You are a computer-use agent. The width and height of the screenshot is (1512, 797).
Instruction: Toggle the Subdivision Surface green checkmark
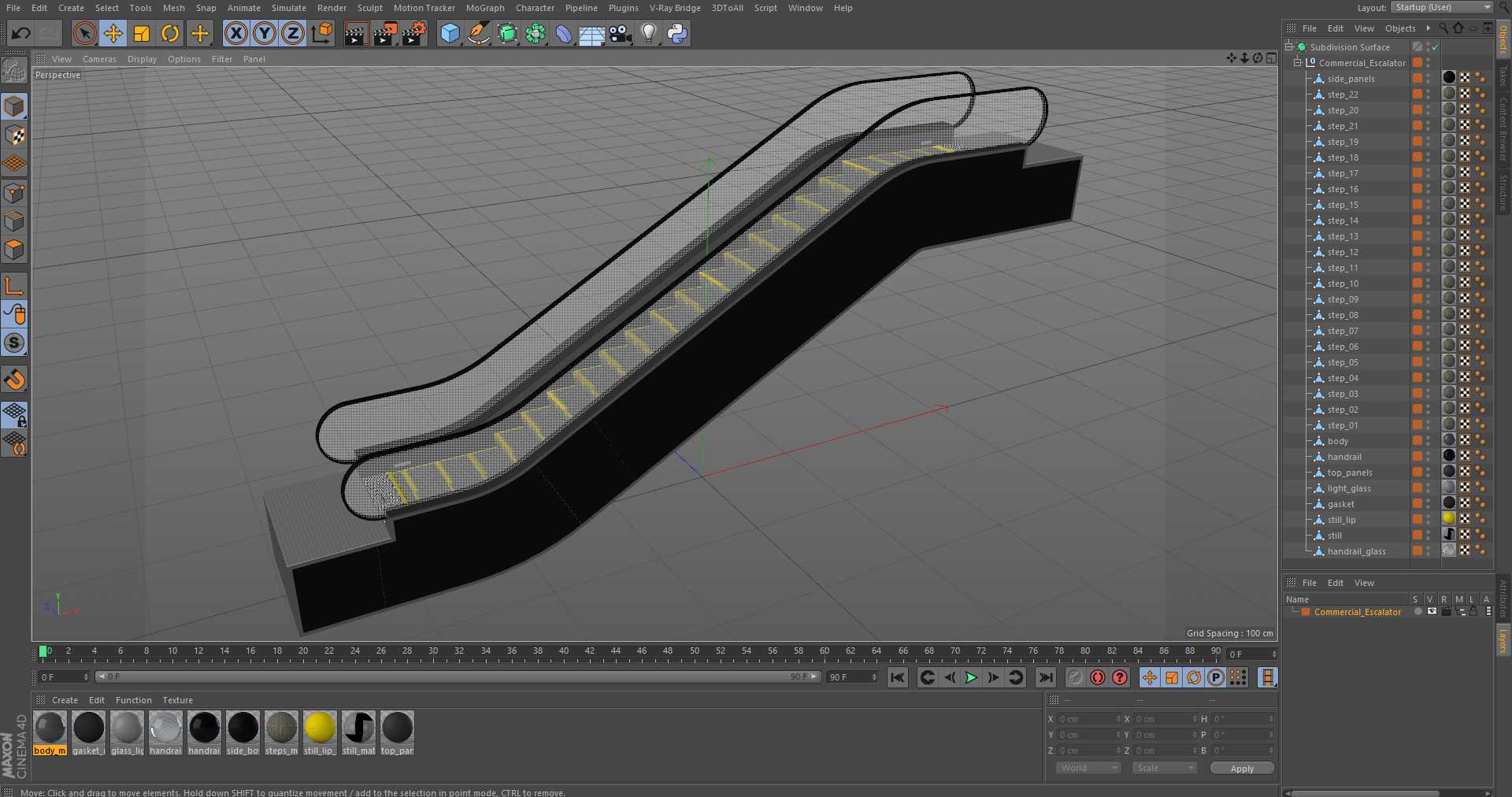[x=1436, y=47]
